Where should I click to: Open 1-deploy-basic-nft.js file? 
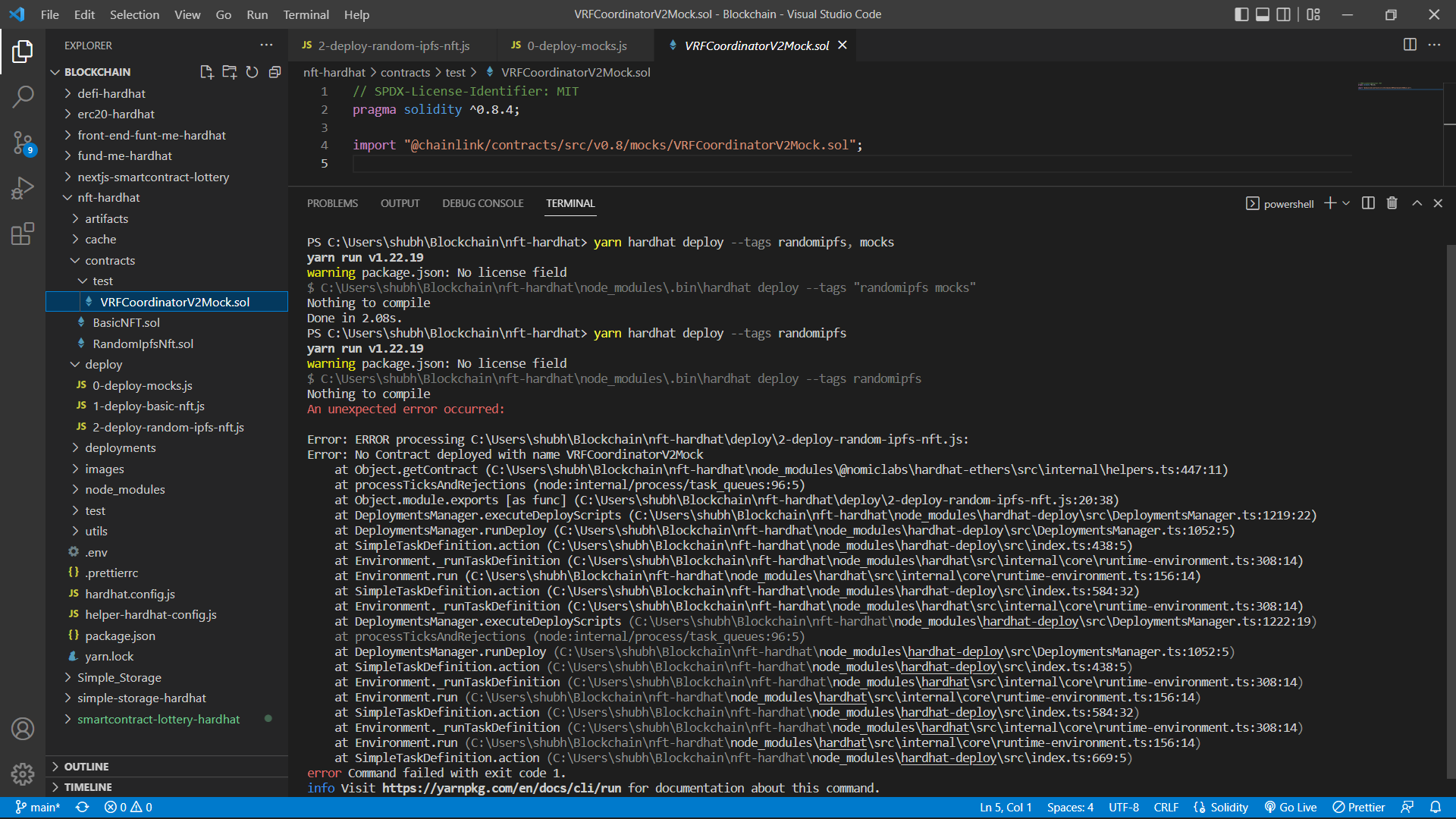(148, 406)
